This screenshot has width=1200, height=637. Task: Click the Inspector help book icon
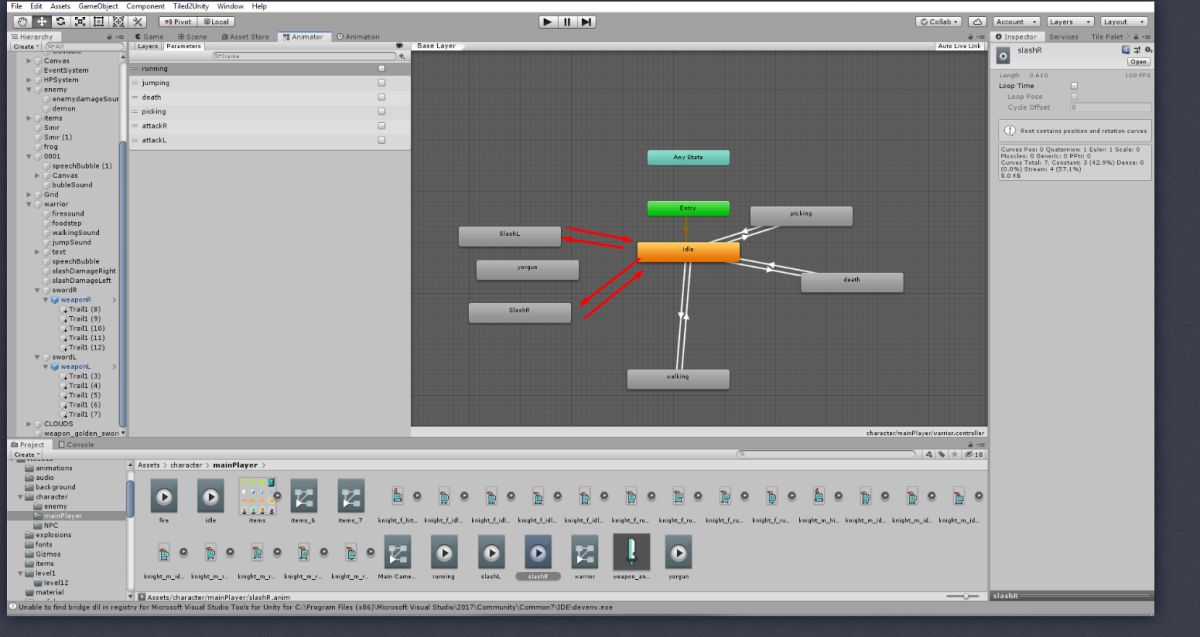[x=1126, y=49]
